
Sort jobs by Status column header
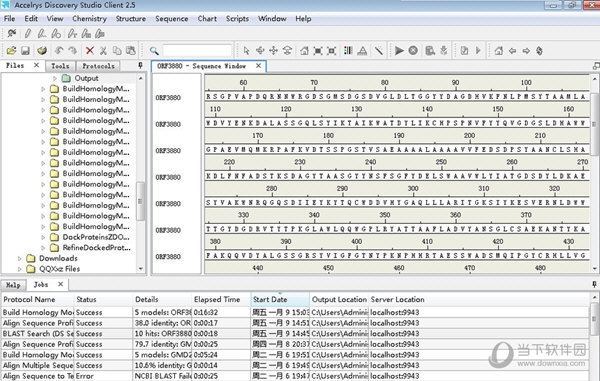[103, 300]
